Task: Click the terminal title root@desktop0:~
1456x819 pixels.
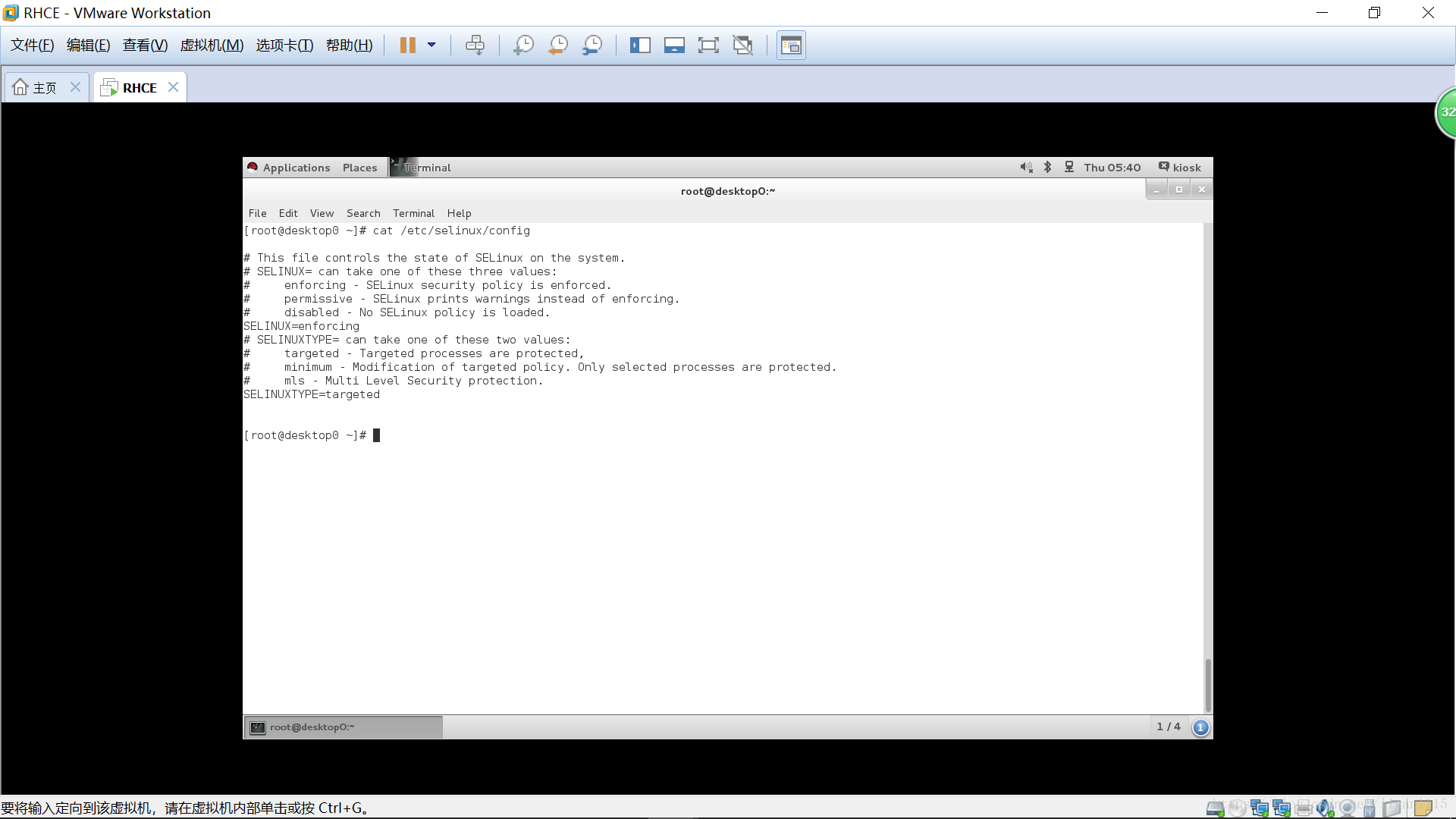Action: click(728, 191)
